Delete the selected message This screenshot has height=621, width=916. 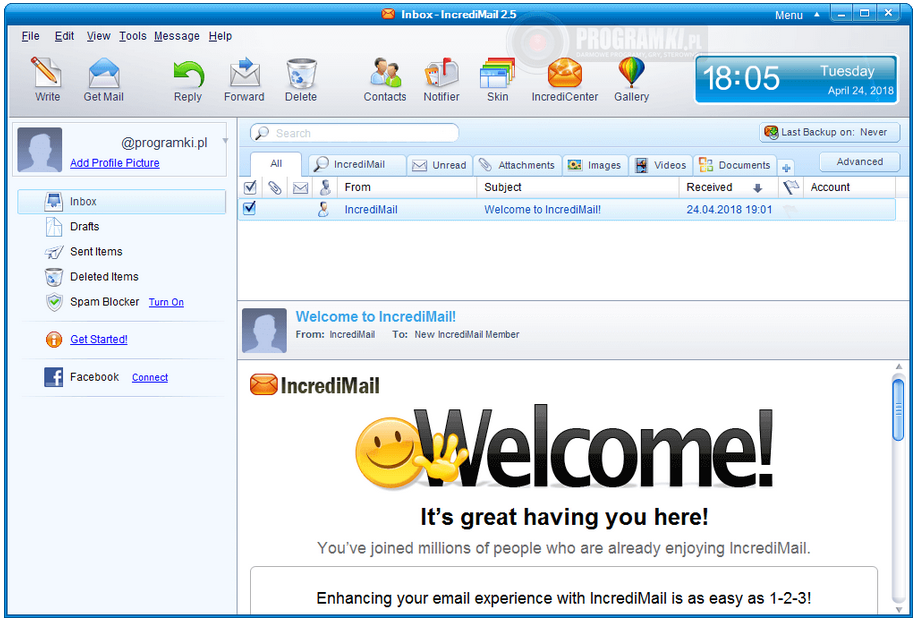301,81
